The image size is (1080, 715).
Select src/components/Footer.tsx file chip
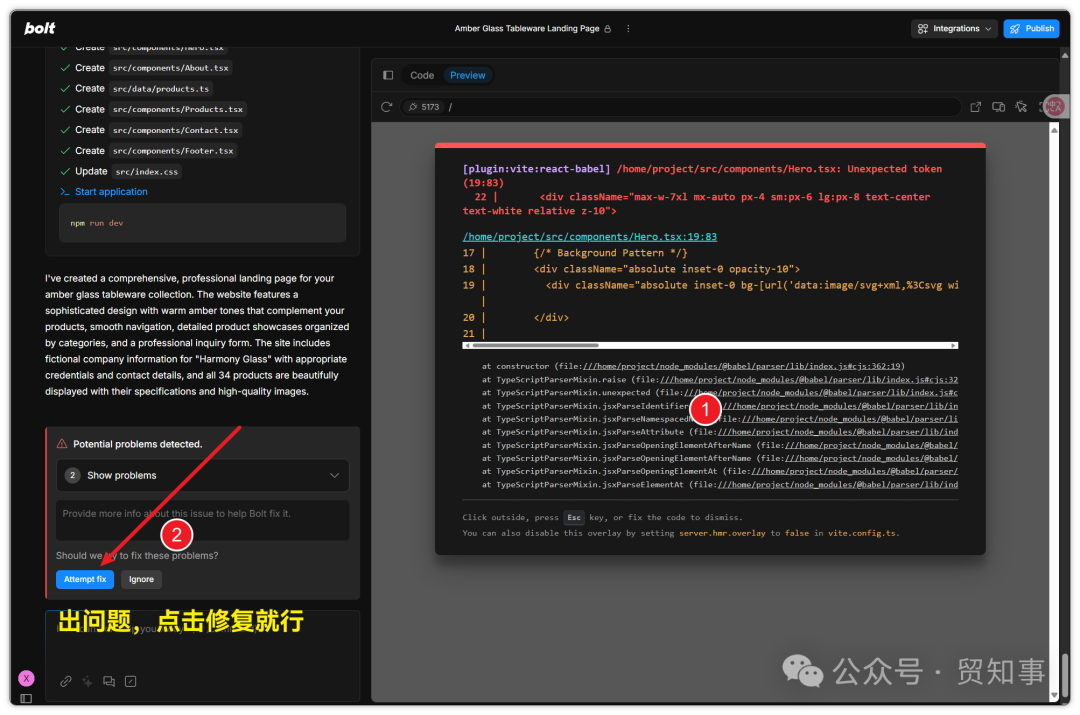pyautogui.click(x=173, y=150)
